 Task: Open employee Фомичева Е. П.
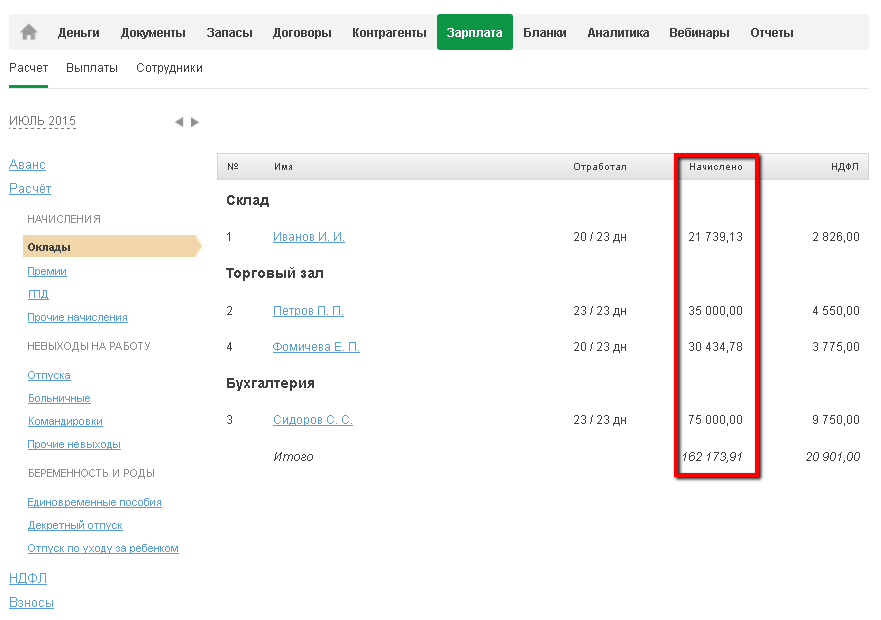click(x=316, y=347)
